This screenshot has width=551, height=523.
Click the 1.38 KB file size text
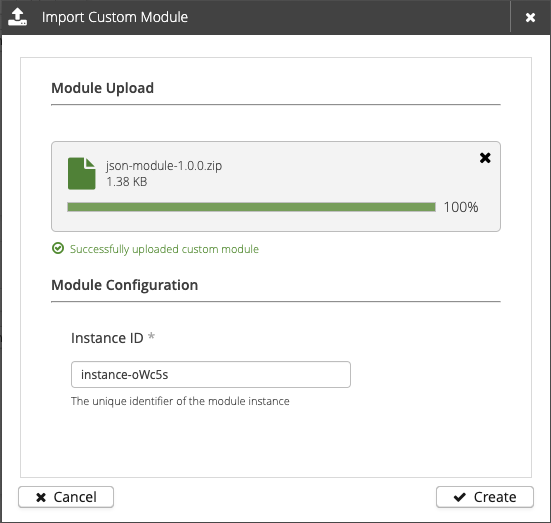tap(127, 182)
